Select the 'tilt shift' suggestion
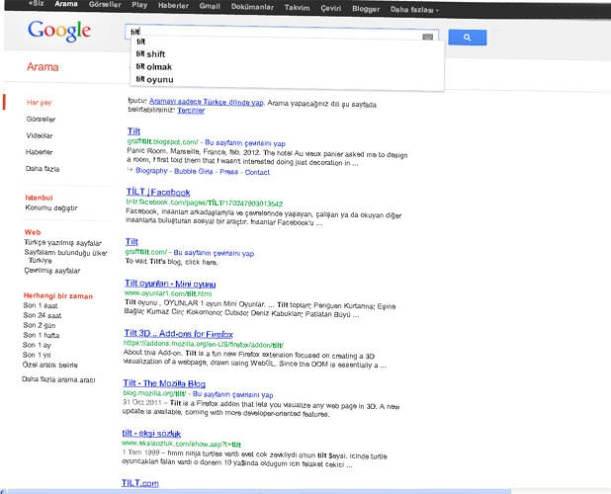This screenshot has height=494, width=611. coord(150,54)
